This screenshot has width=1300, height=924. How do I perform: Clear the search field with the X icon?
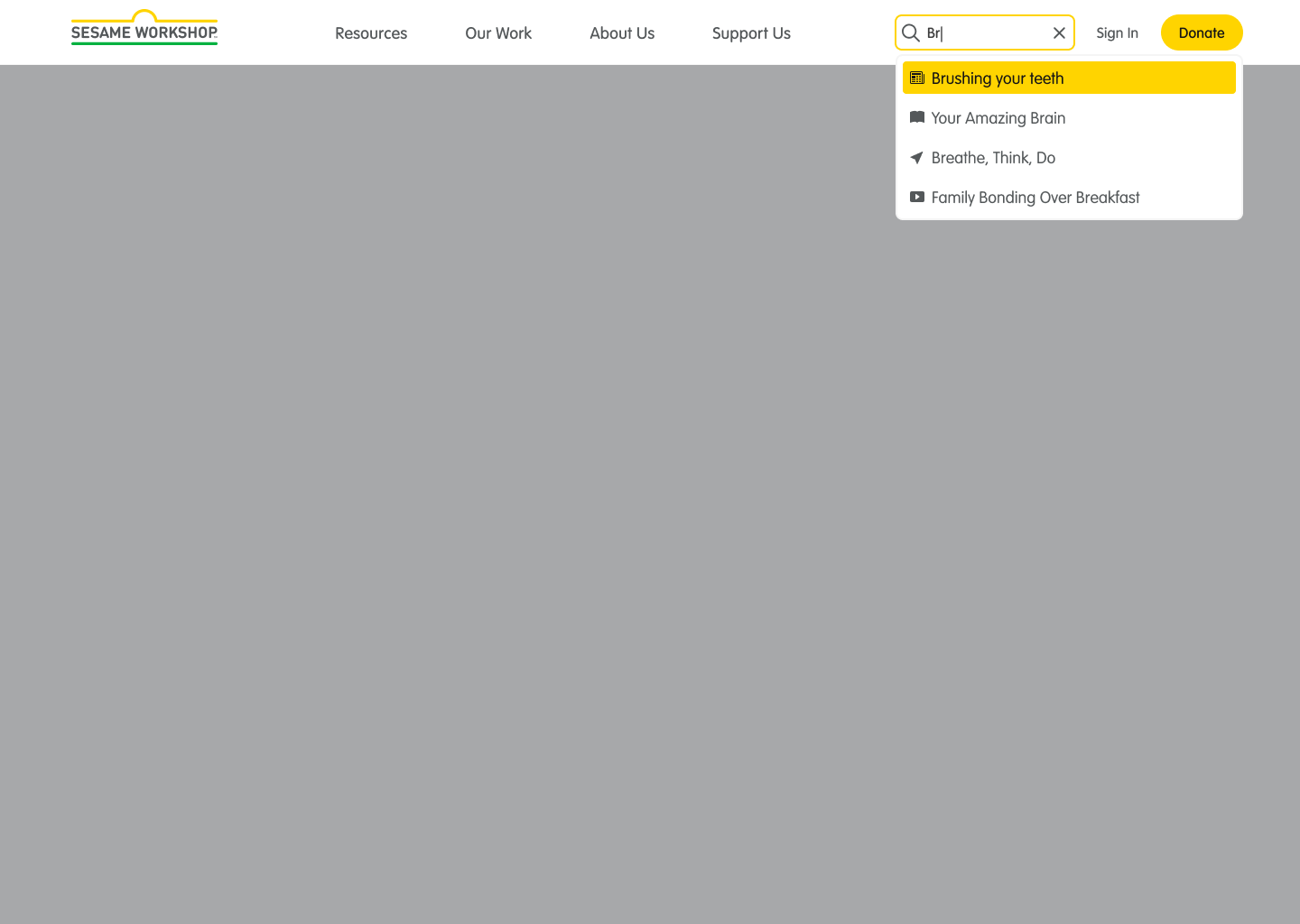tap(1058, 32)
